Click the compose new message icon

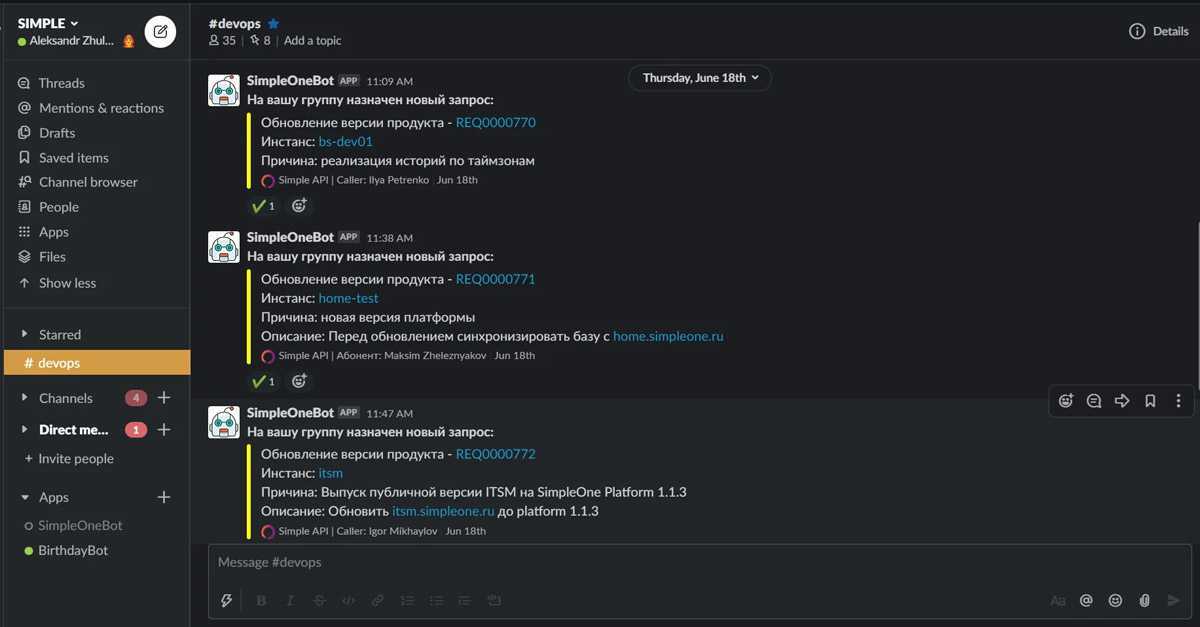click(160, 32)
